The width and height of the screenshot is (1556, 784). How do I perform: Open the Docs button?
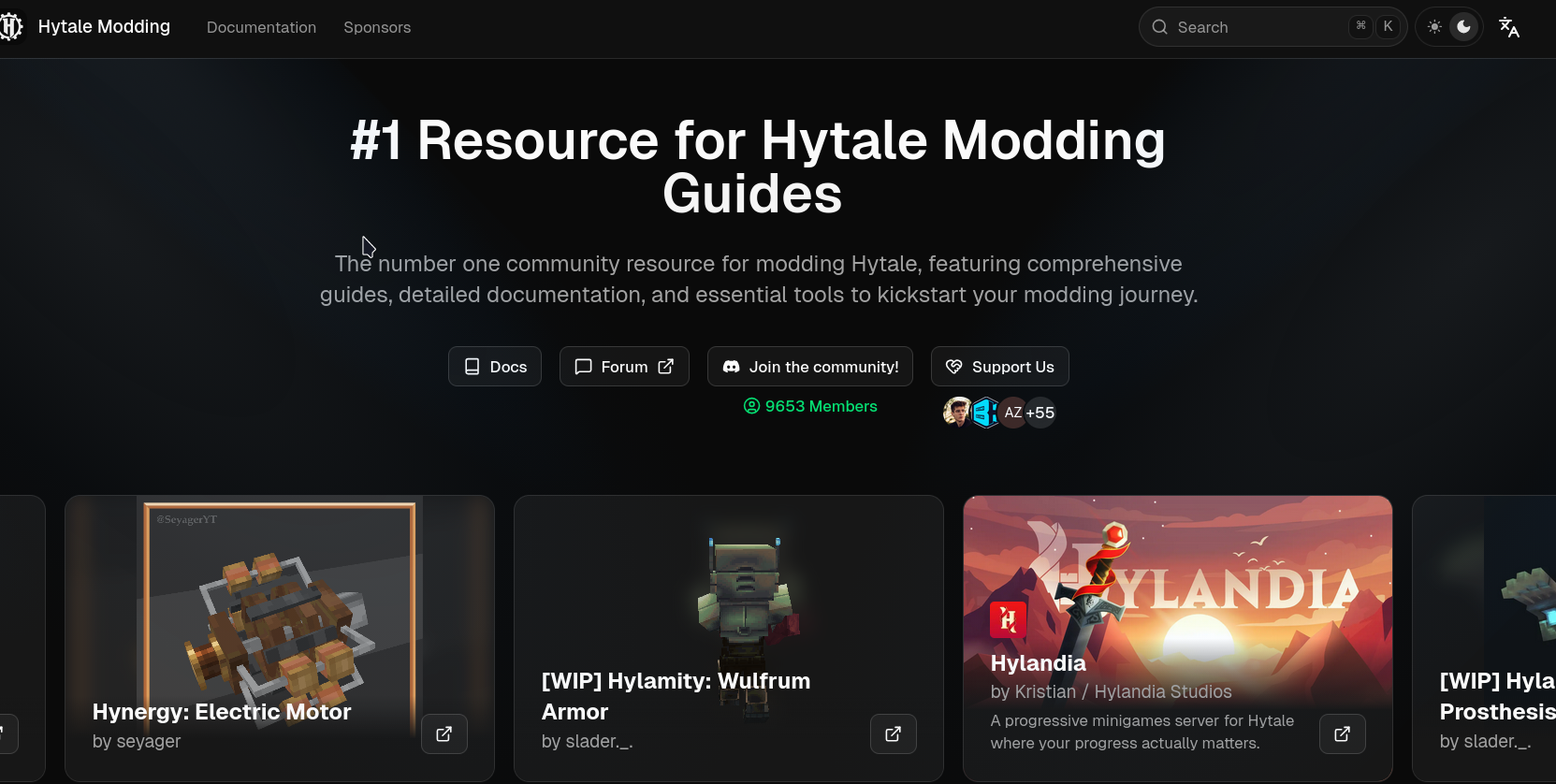495,367
